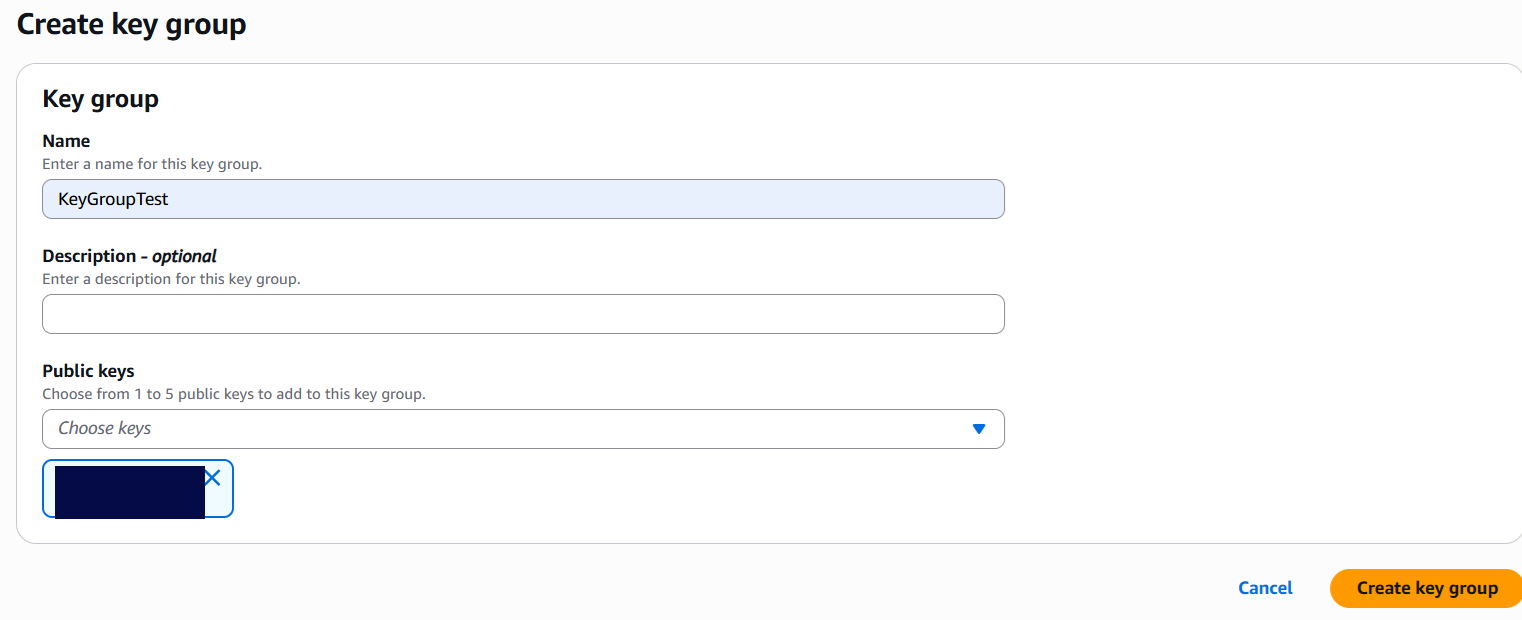Click the Public keys label

click(88, 371)
